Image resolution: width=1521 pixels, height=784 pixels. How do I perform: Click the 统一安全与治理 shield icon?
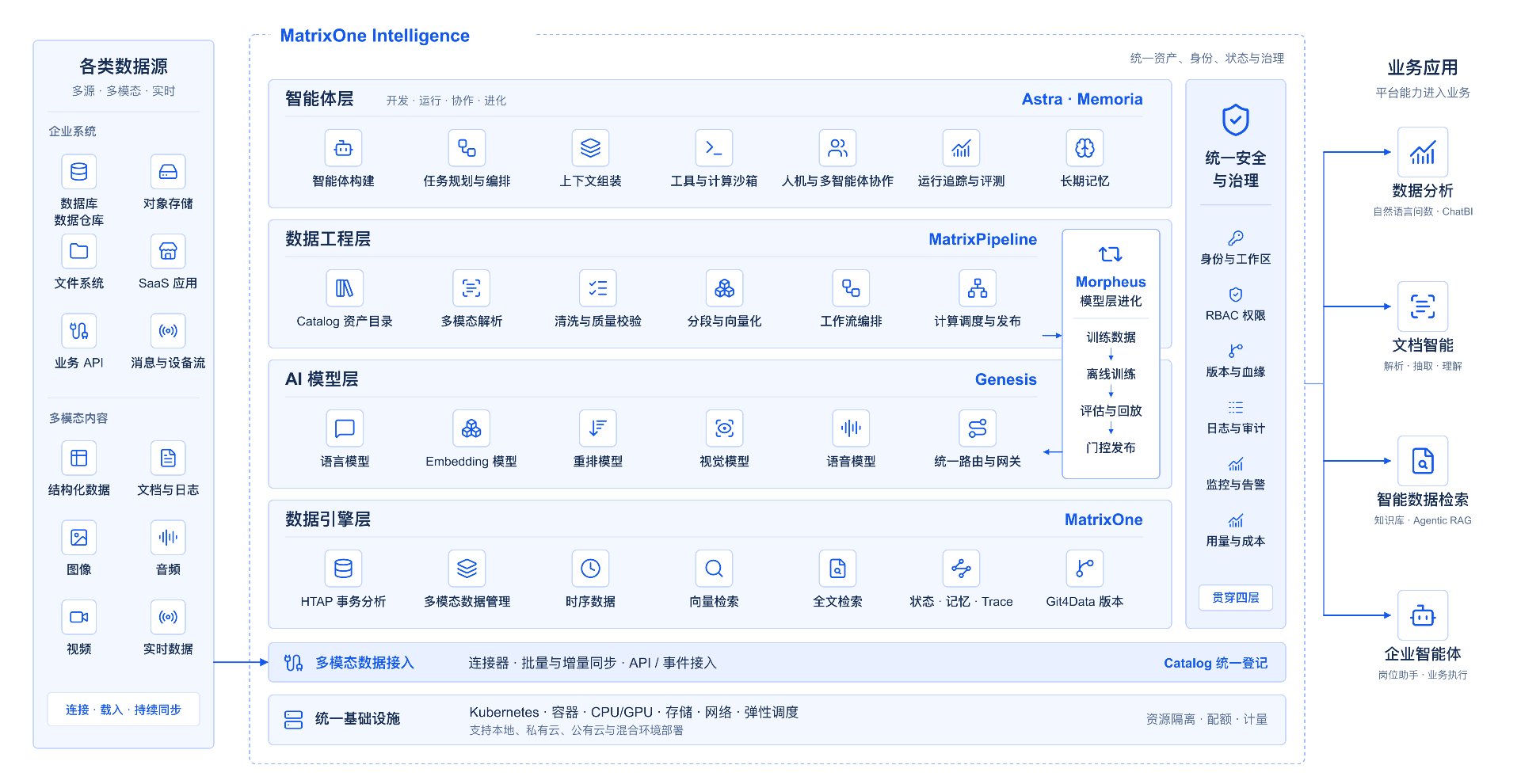(1236, 120)
